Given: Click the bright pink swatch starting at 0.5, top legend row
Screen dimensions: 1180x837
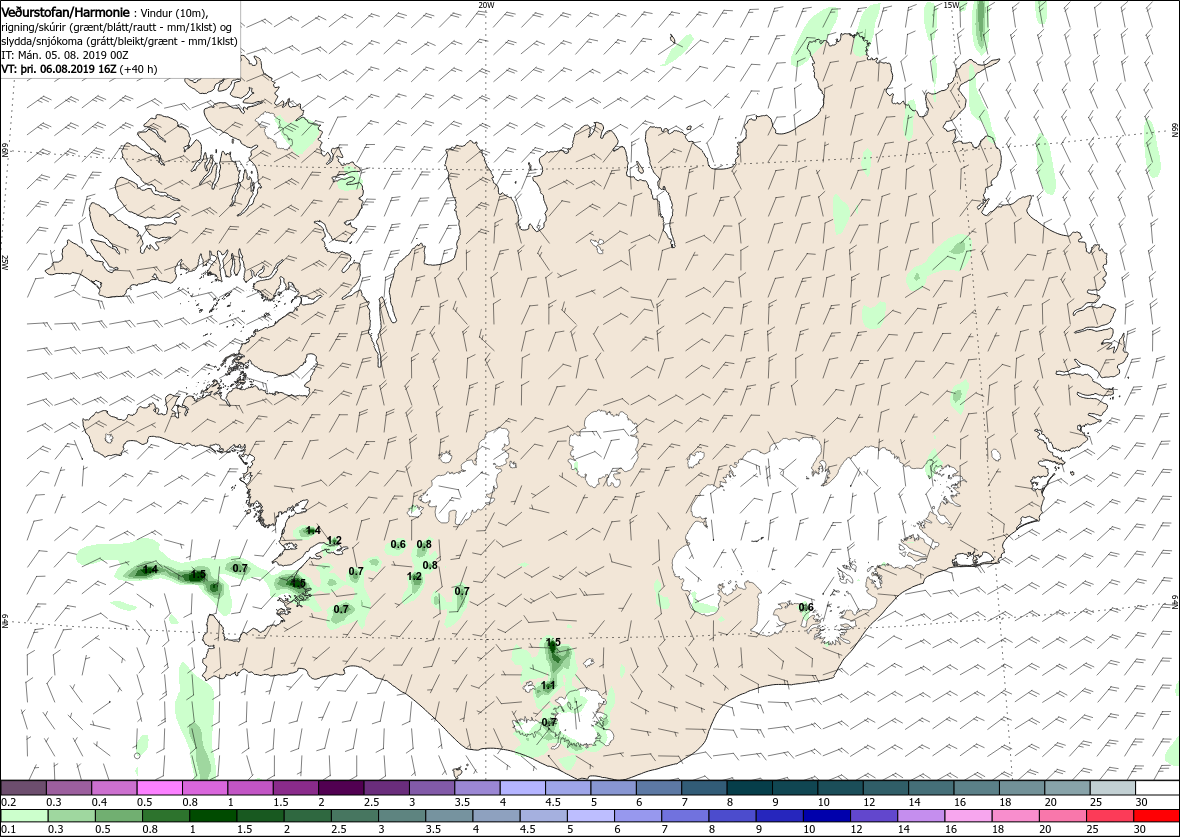Looking at the screenshot, I should click(160, 788).
